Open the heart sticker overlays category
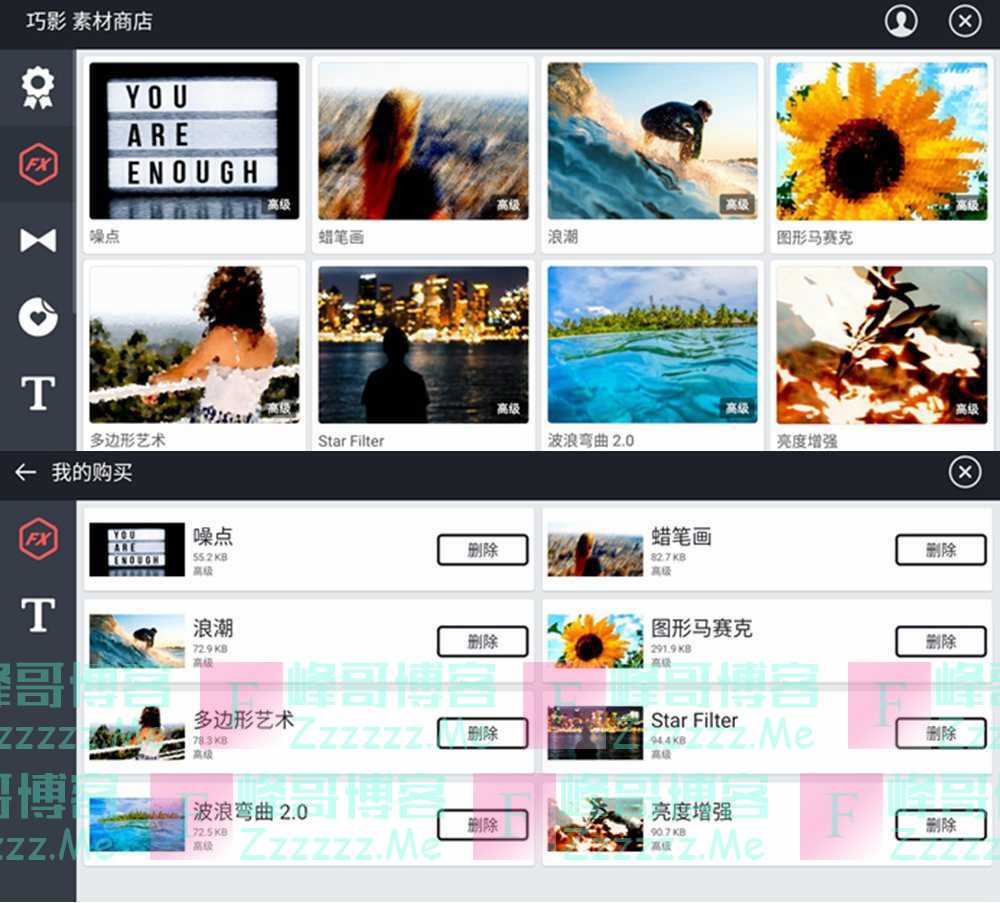This screenshot has width=1000, height=903. tap(38, 317)
